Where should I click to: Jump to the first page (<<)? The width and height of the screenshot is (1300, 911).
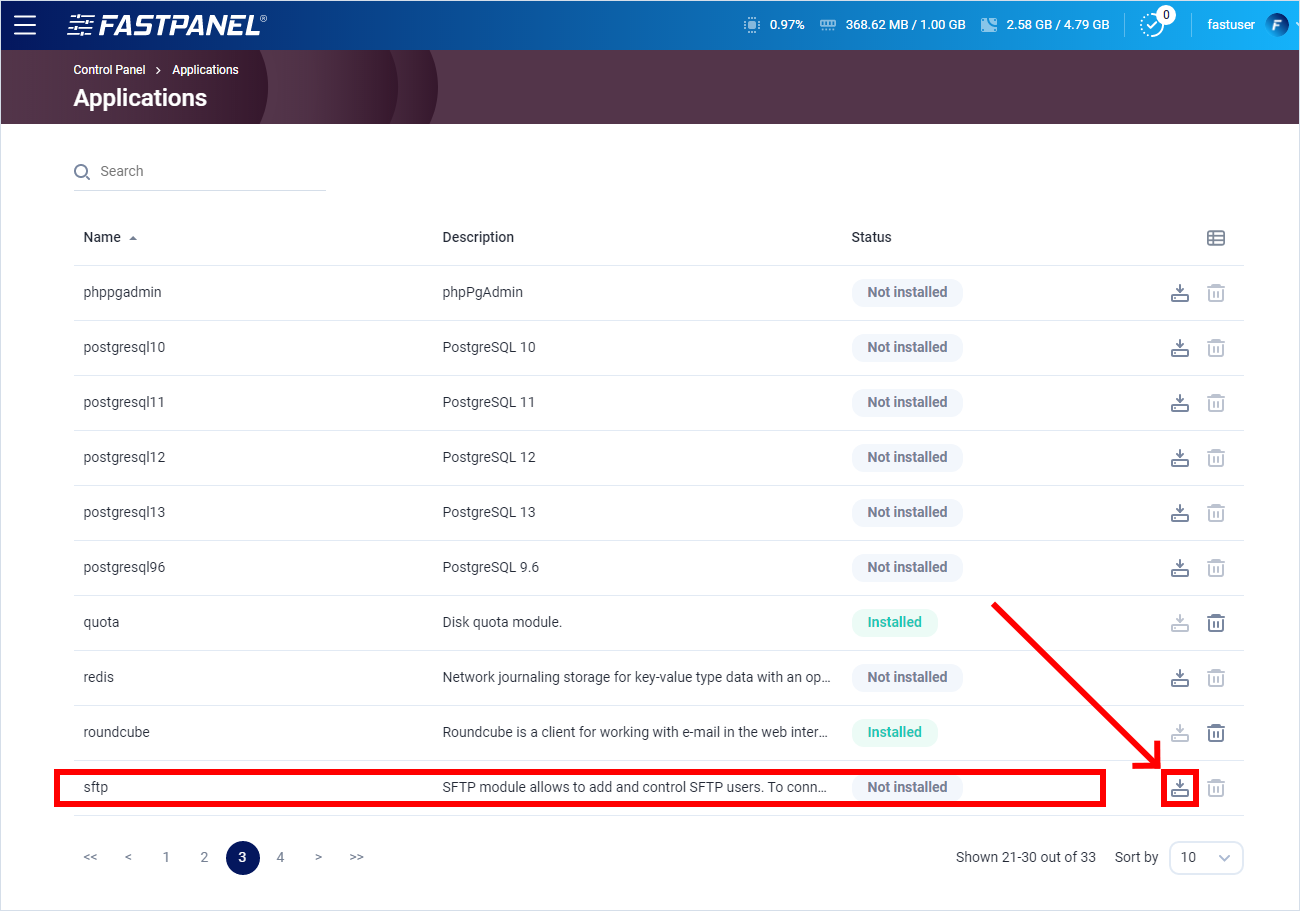(90, 858)
